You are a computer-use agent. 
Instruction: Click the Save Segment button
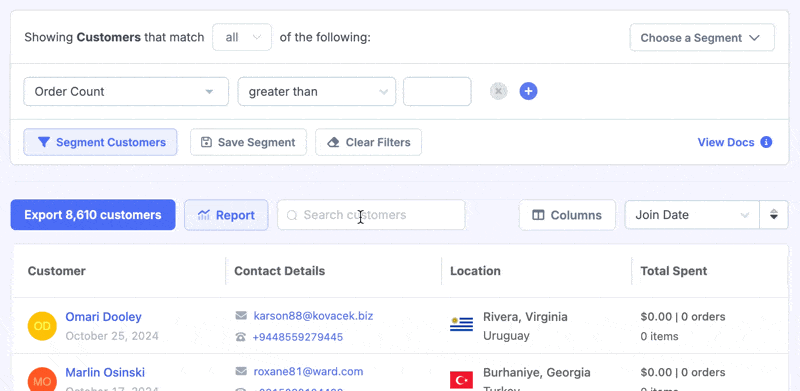(x=248, y=142)
